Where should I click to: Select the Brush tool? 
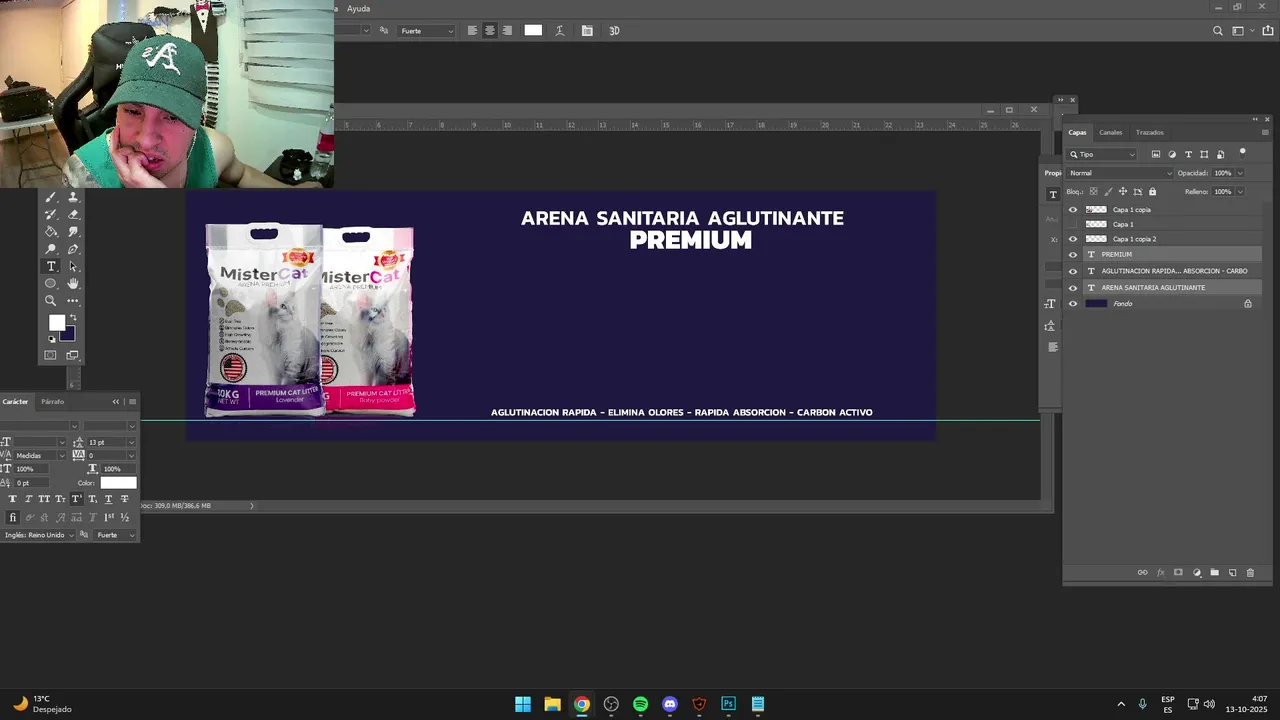click(x=51, y=197)
